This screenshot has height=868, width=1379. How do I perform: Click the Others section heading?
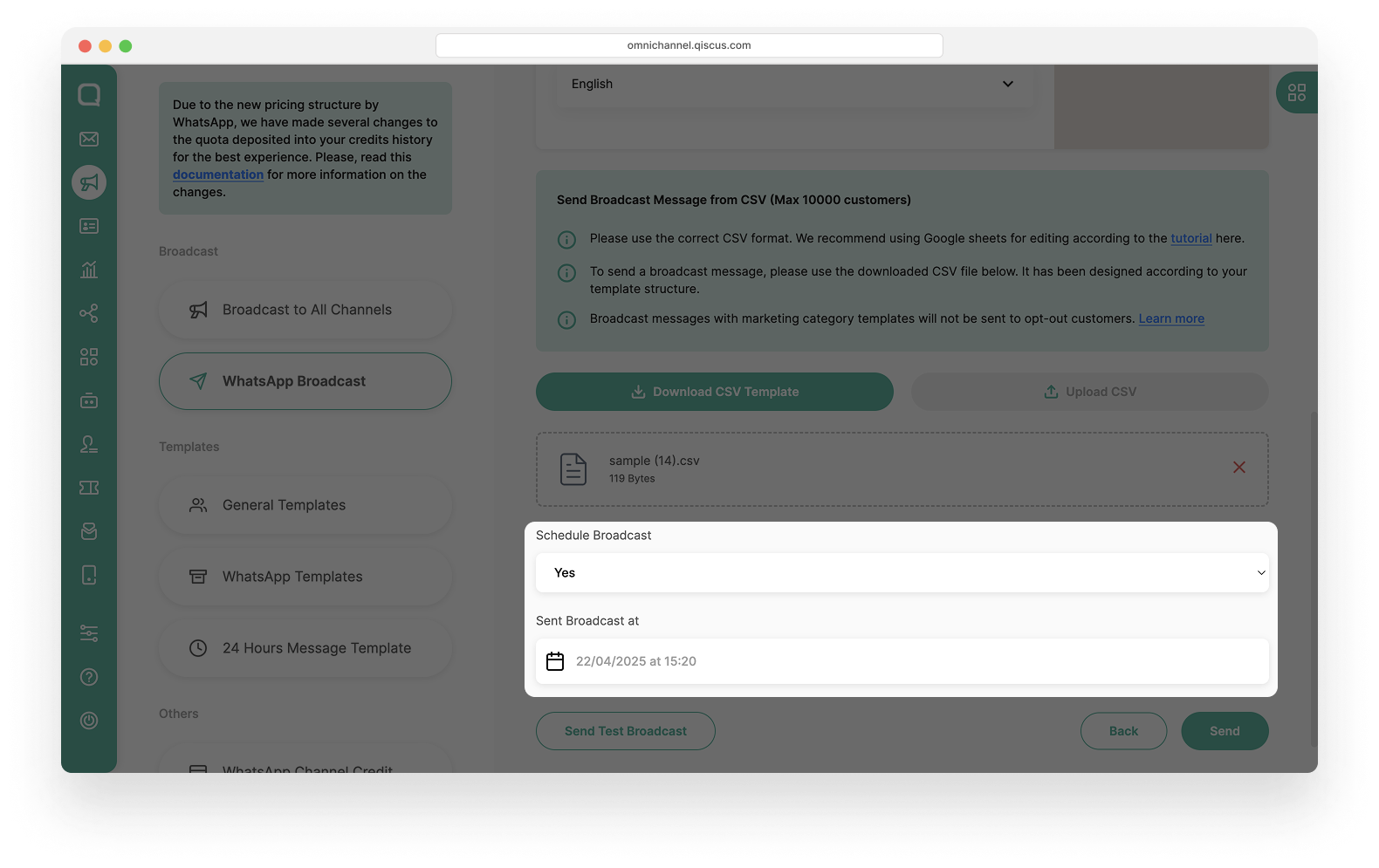pos(179,714)
